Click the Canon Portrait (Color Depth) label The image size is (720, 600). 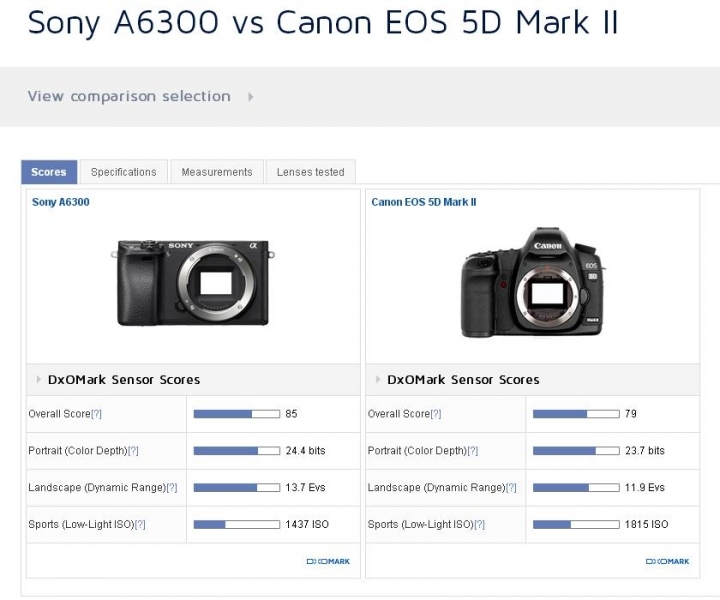coord(417,451)
